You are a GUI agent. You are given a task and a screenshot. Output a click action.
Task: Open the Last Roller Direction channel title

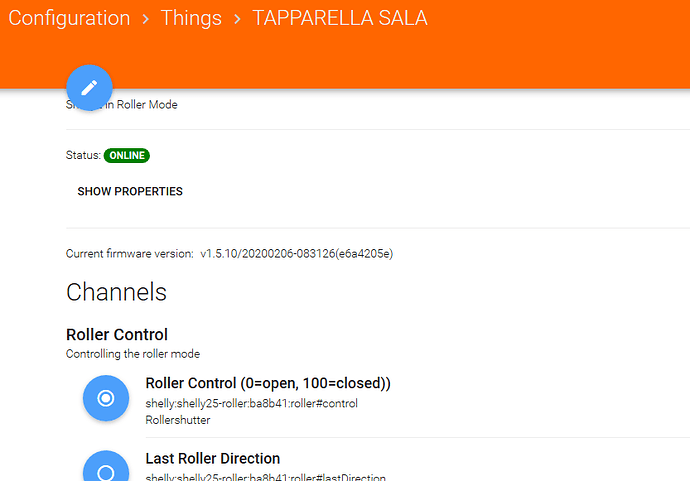pyautogui.click(x=212, y=458)
